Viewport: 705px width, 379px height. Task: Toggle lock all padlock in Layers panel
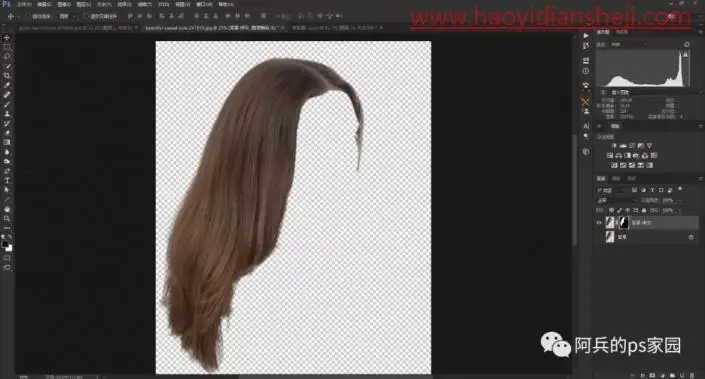(644, 210)
